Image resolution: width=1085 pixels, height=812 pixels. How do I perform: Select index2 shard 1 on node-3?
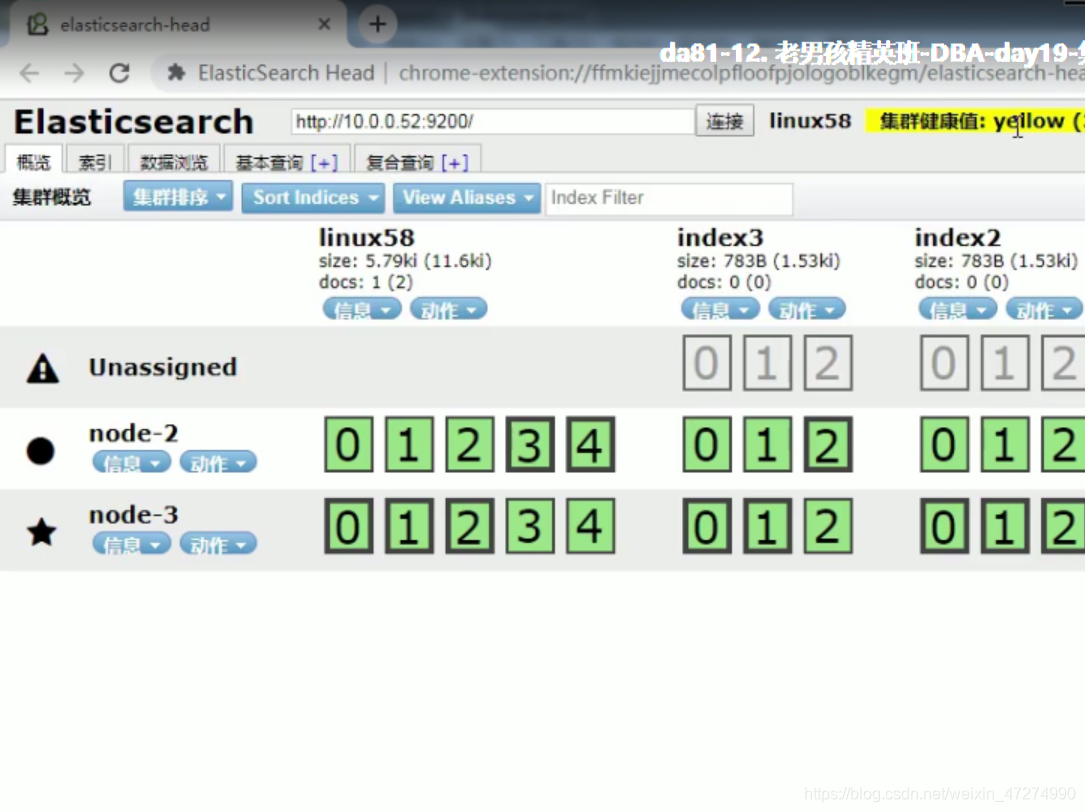(x=1005, y=526)
